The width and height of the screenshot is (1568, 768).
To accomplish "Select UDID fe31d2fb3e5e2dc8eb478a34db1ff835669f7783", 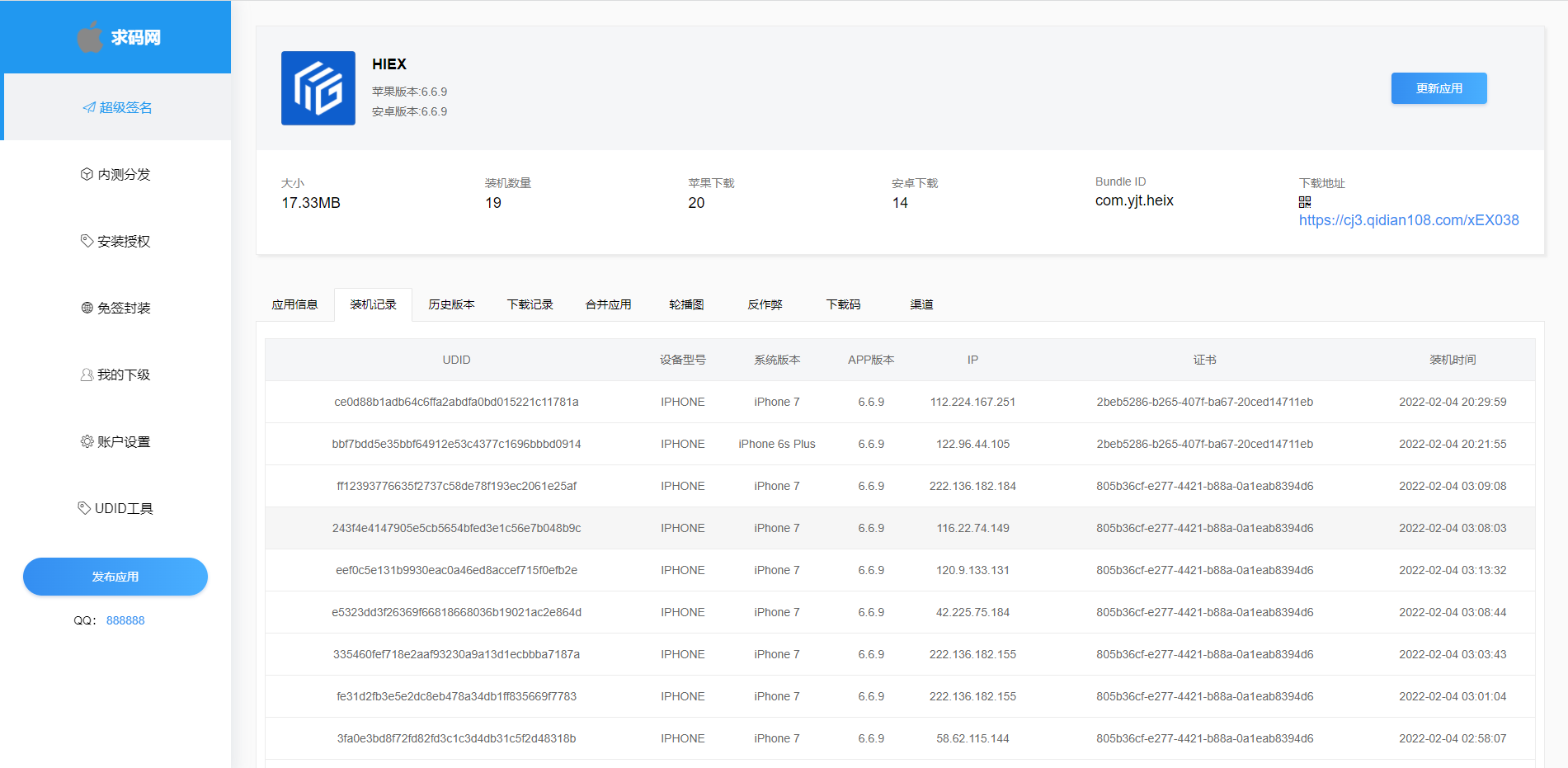I will pos(456,696).
